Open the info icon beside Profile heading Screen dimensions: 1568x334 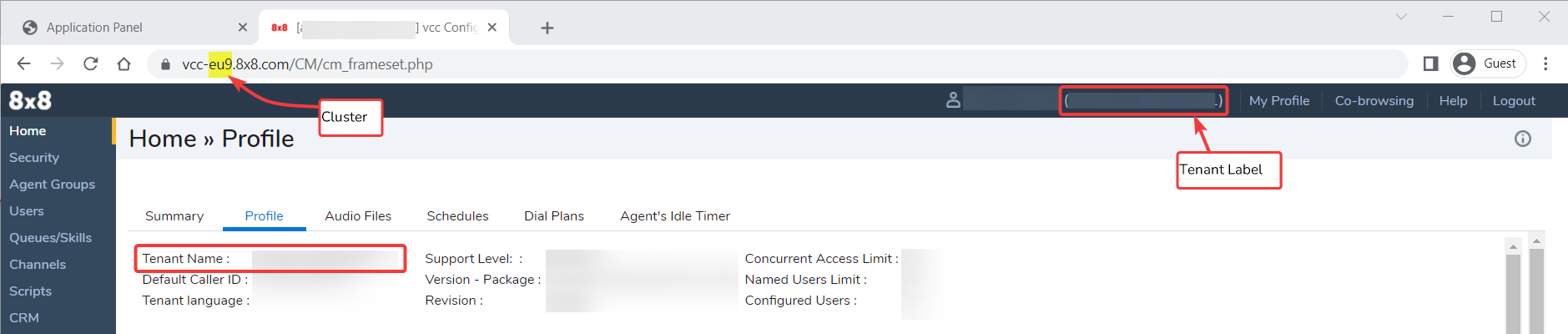pyautogui.click(x=1523, y=139)
